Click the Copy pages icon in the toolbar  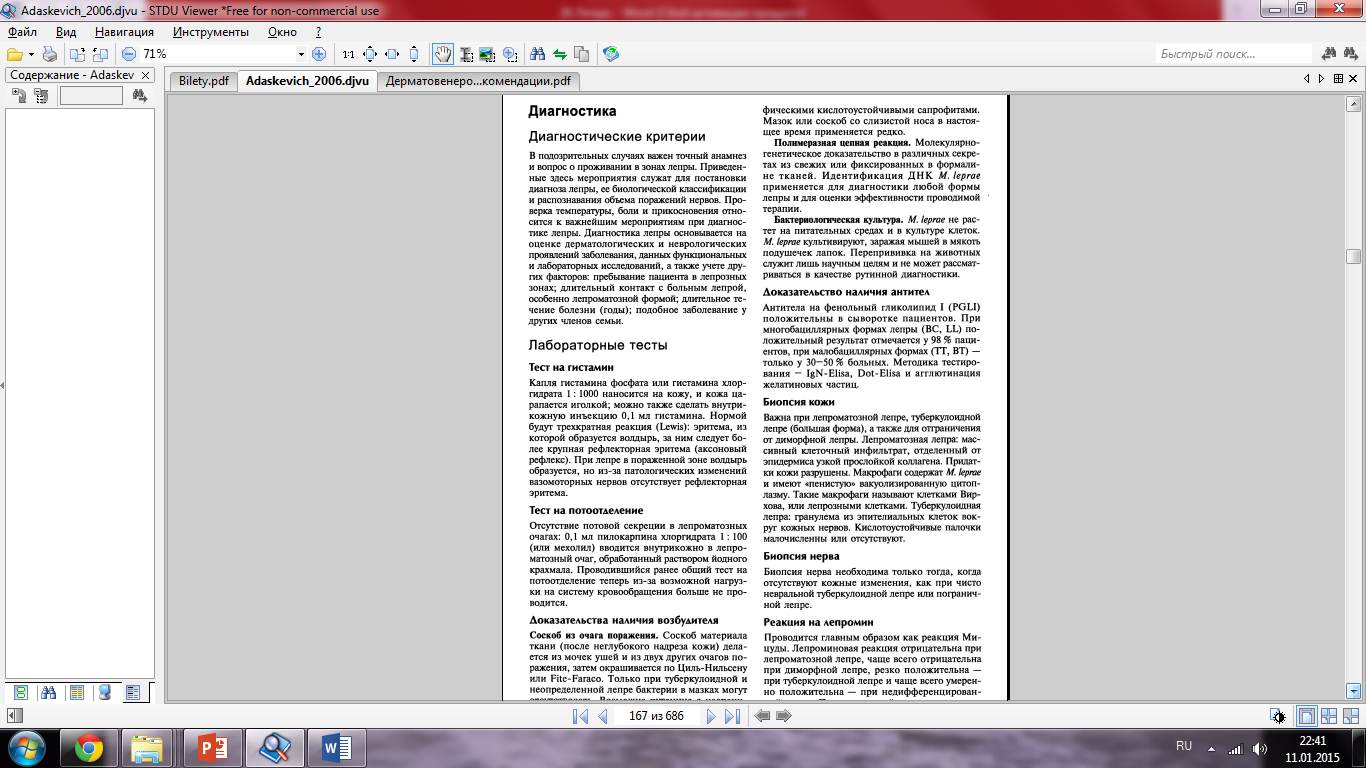point(582,54)
